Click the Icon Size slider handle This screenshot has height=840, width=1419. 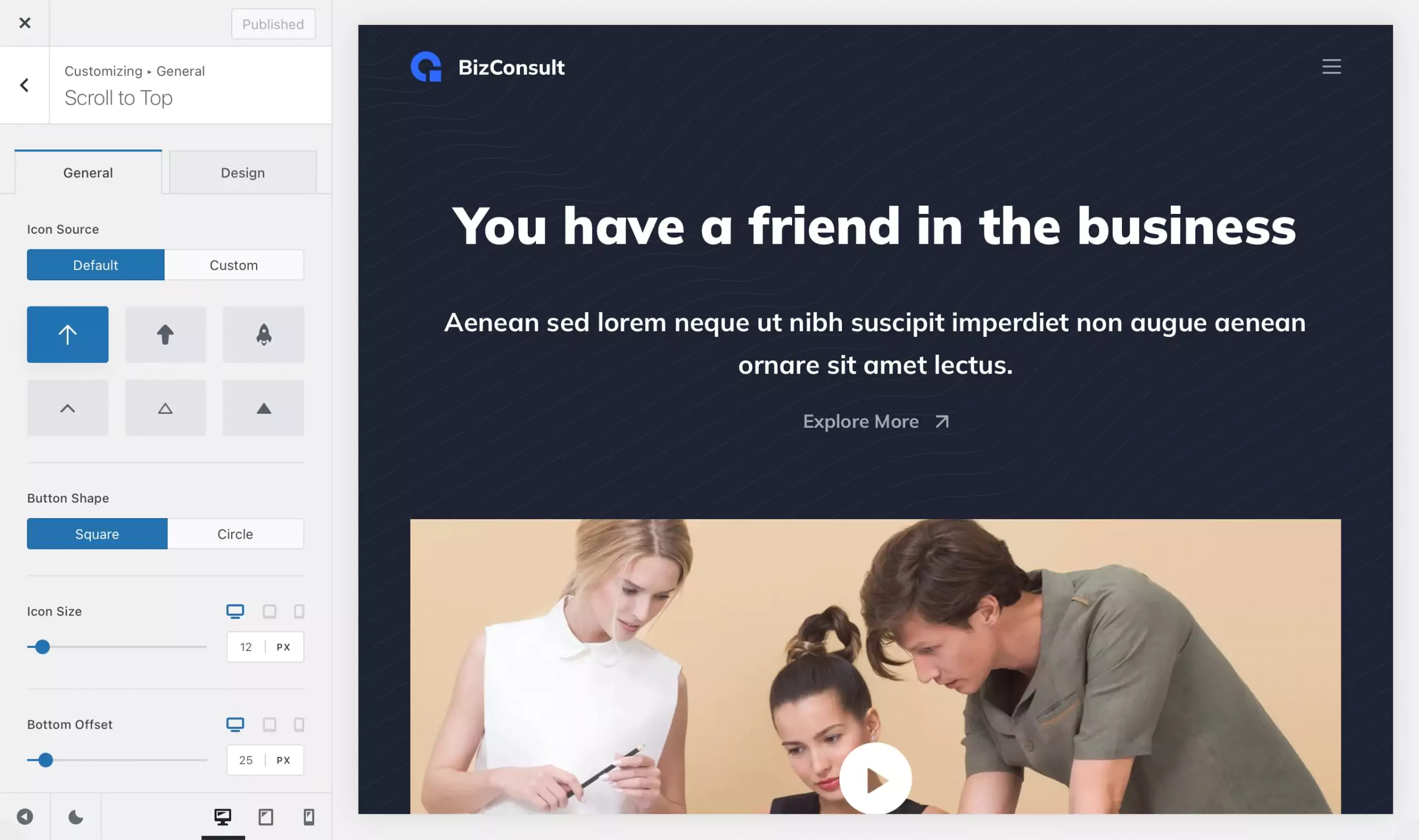coord(42,647)
